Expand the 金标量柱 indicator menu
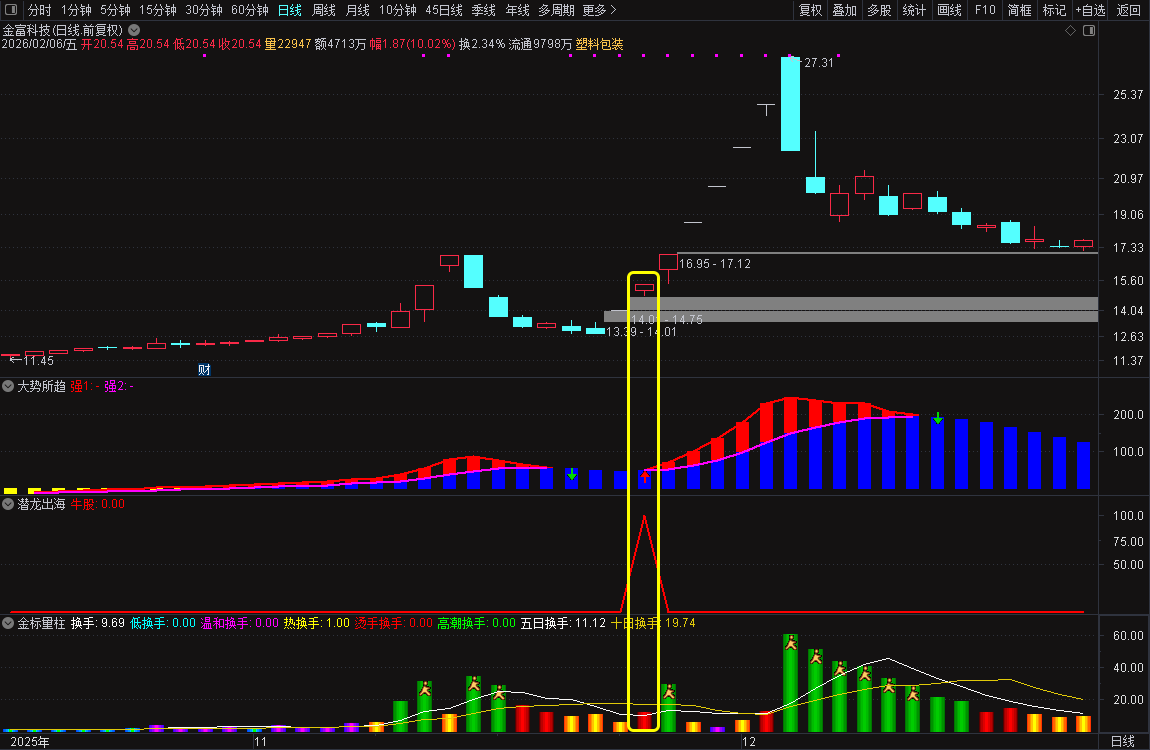Screen dimensions: 1150x750 [8, 622]
